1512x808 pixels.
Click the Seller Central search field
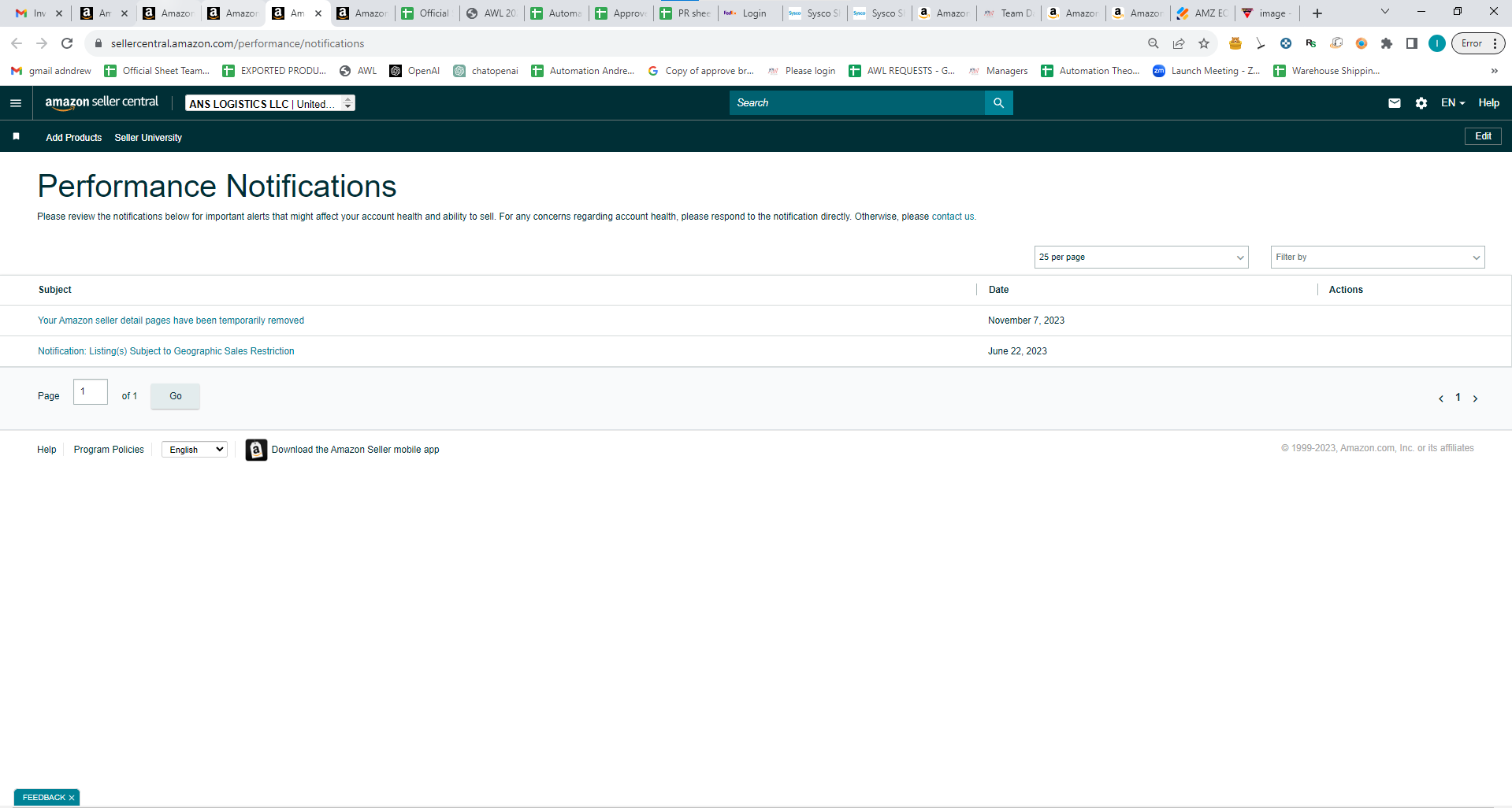(857, 103)
